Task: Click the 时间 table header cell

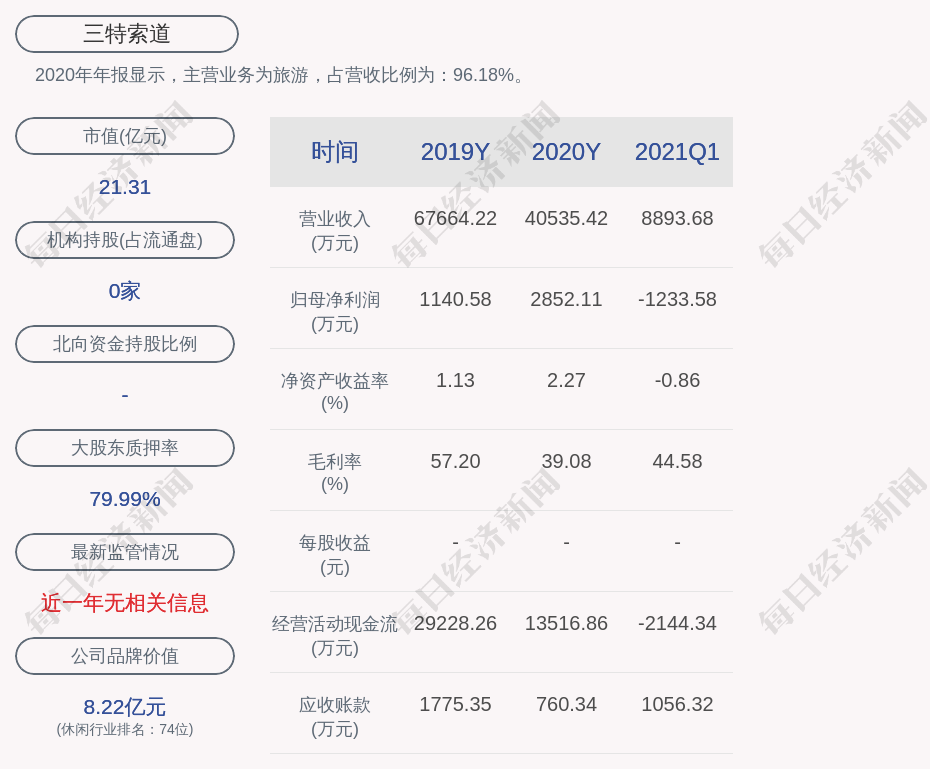Action: pyautogui.click(x=335, y=152)
